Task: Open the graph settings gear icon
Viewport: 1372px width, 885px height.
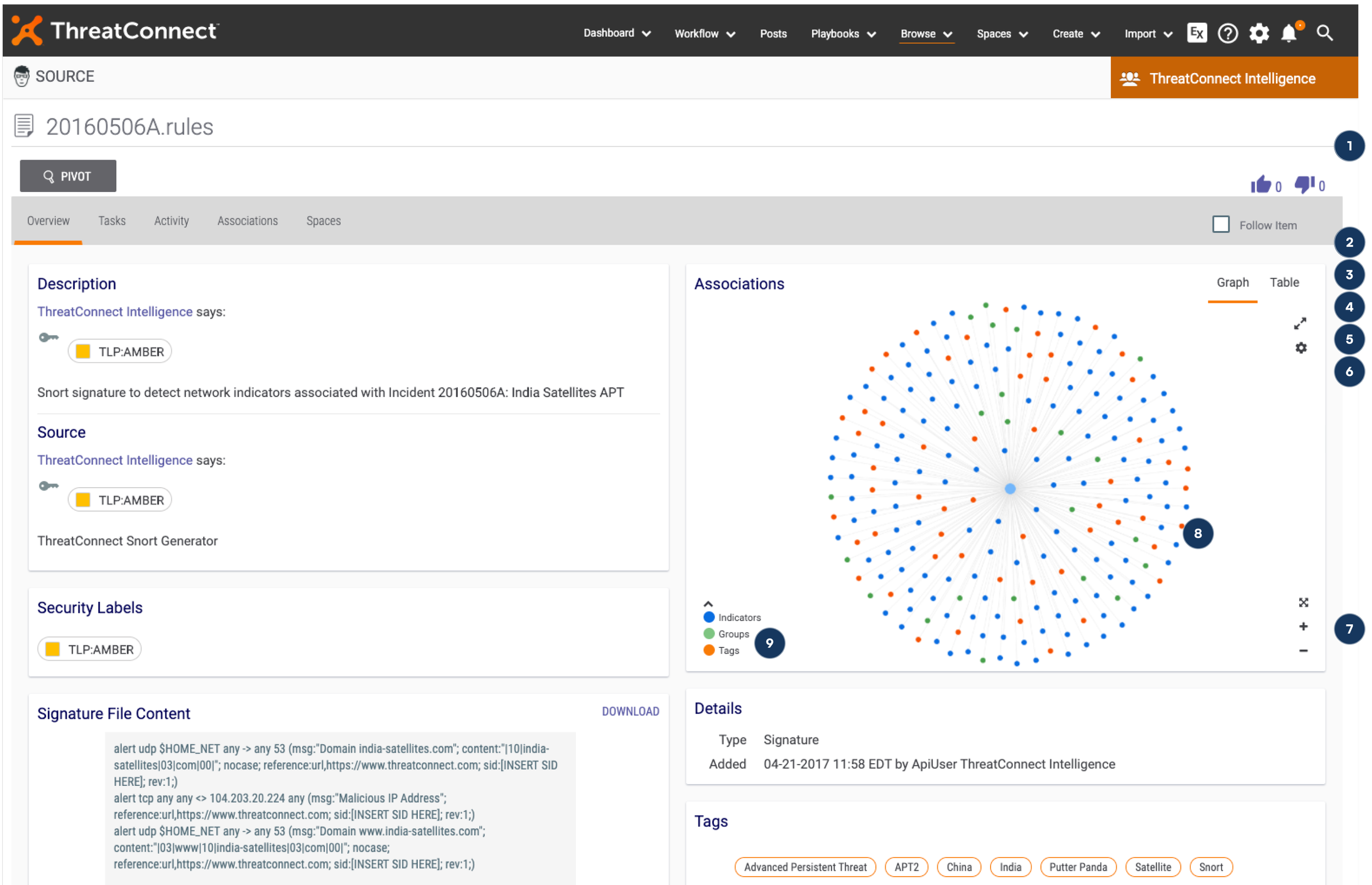Action: tap(1301, 348)
